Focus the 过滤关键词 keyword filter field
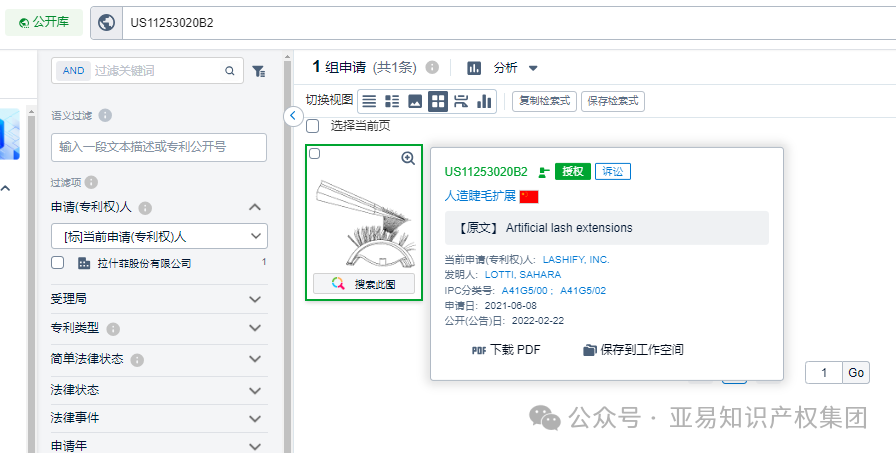This screenshot has height=453, width=896. 154,71
